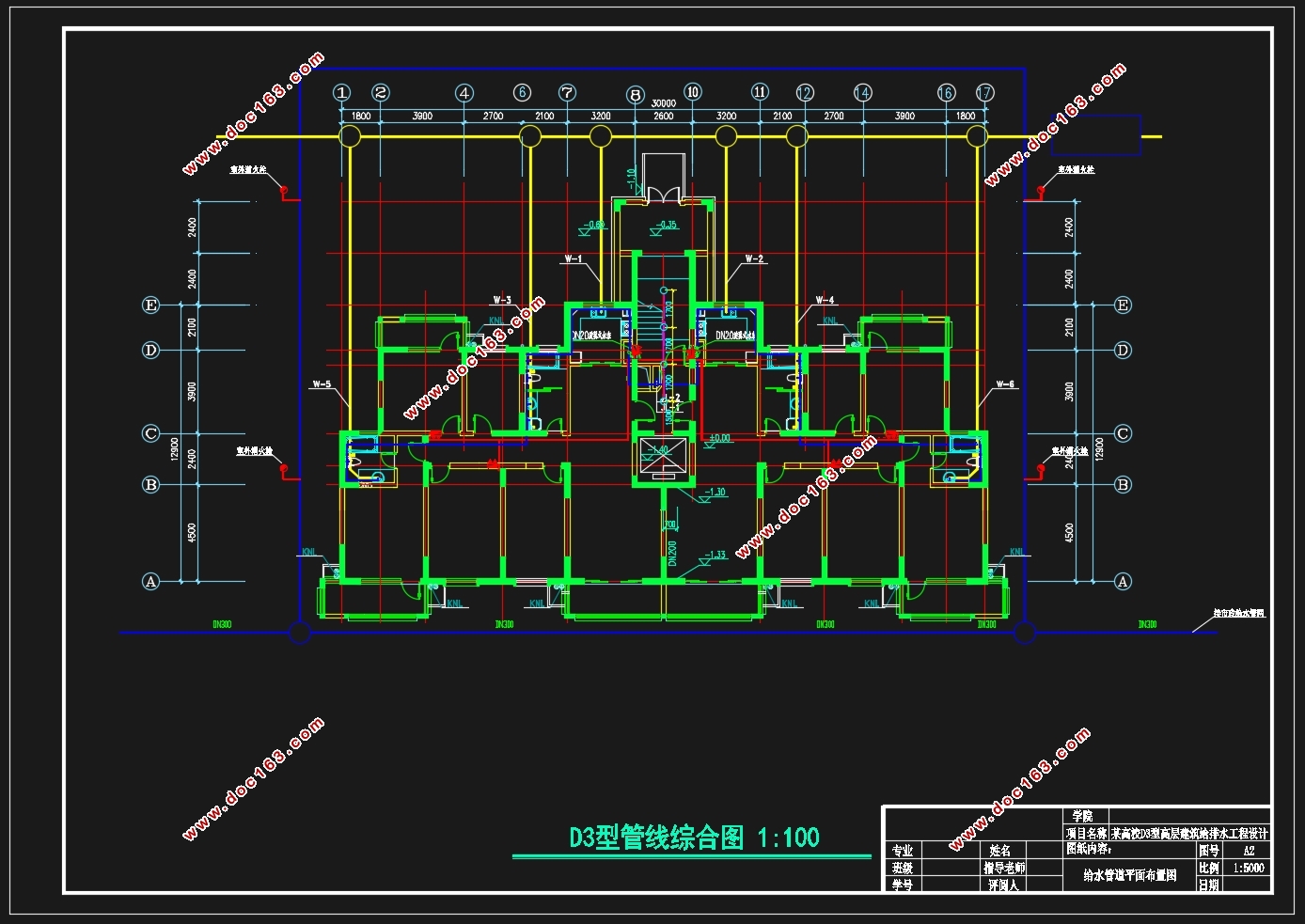Click the elevation mark "-0.35"

[x=667, y=225]
